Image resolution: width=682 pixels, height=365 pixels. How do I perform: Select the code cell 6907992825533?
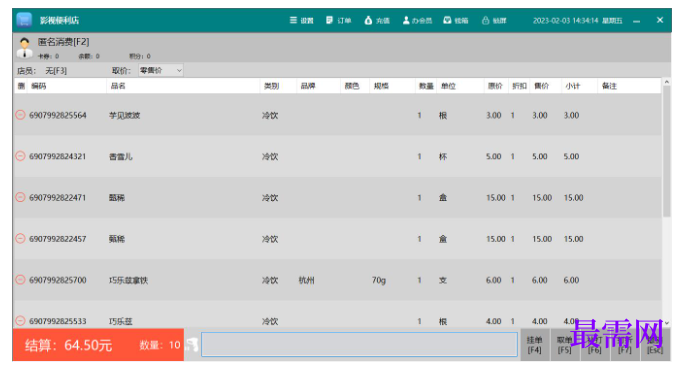58,321
